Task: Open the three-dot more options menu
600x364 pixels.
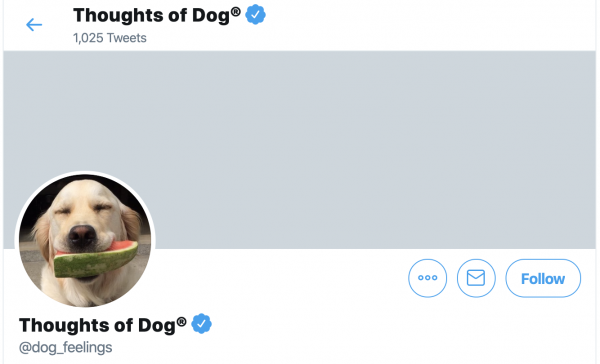Action: tap(427, 278)
